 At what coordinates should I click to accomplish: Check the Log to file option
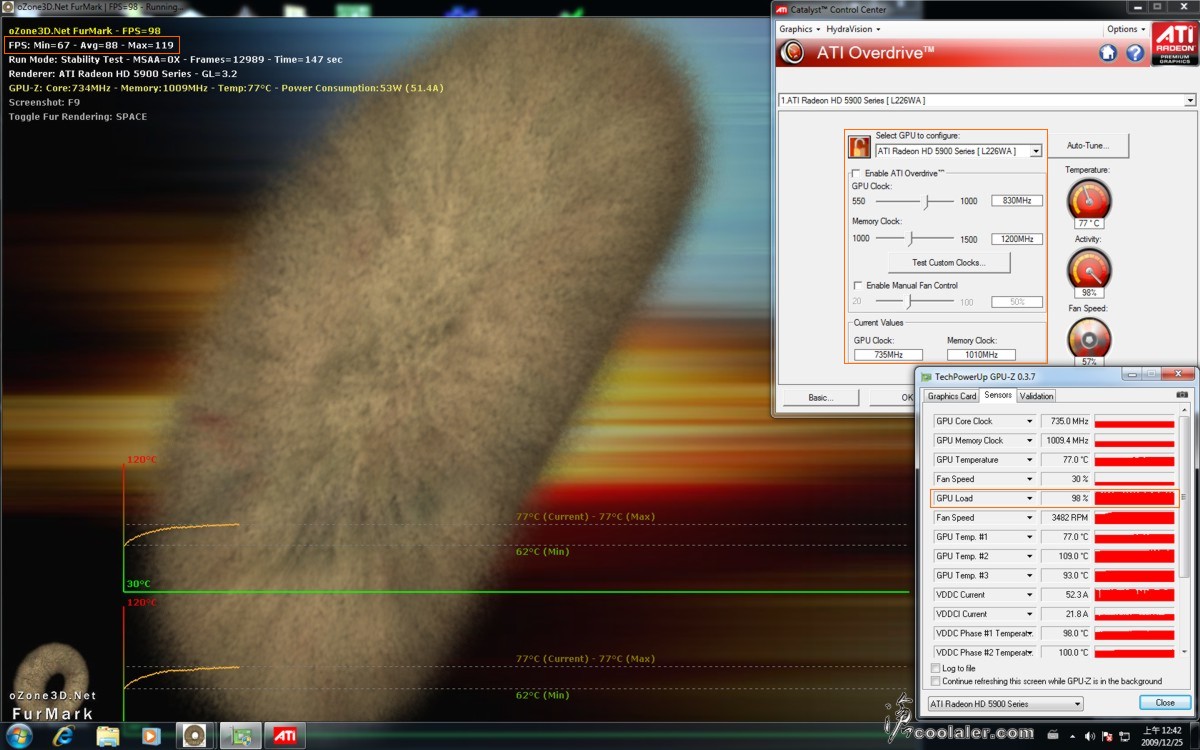[x=936, y=668]
